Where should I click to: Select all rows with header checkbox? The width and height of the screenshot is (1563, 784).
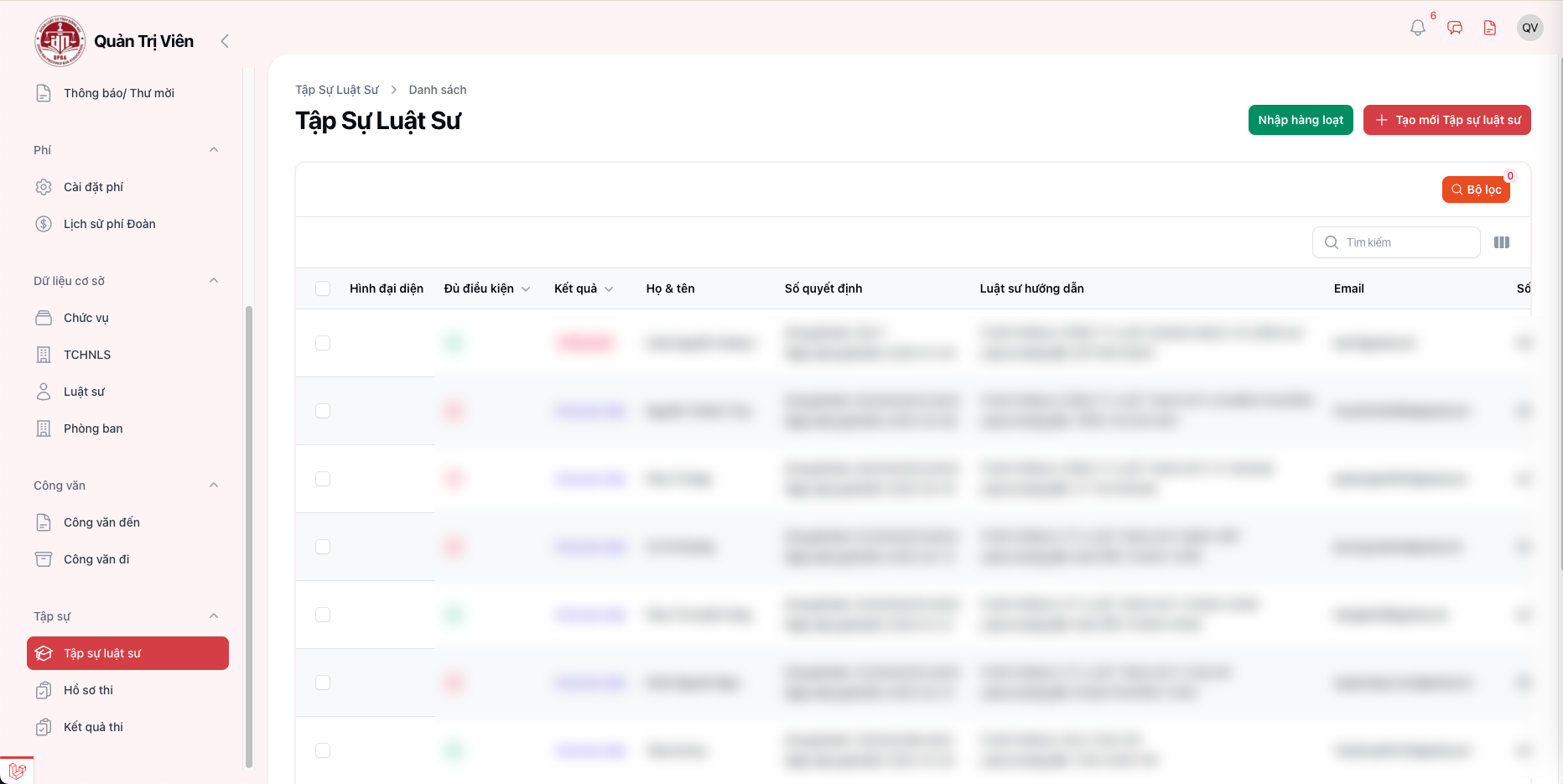[323, 288]
